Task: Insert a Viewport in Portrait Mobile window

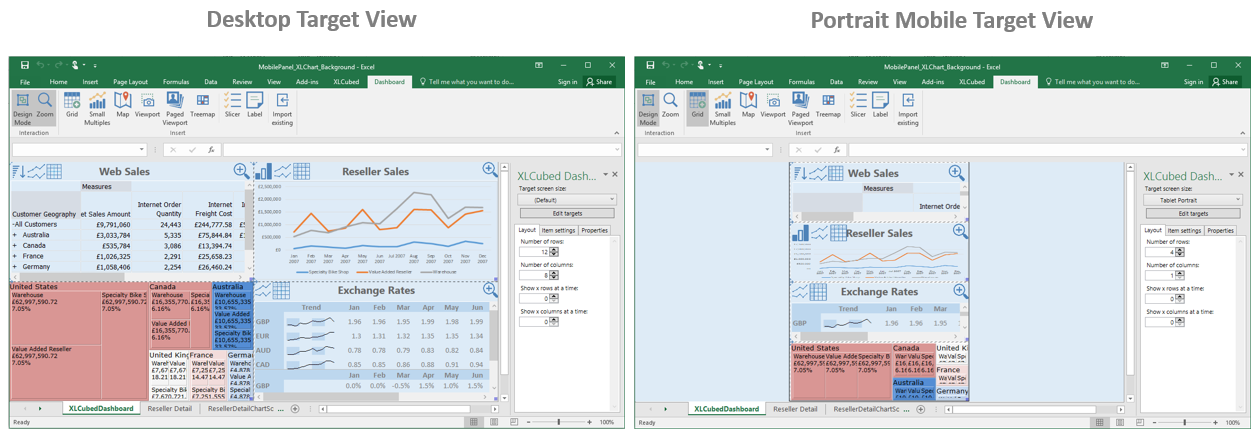Action: click(773, 105)
